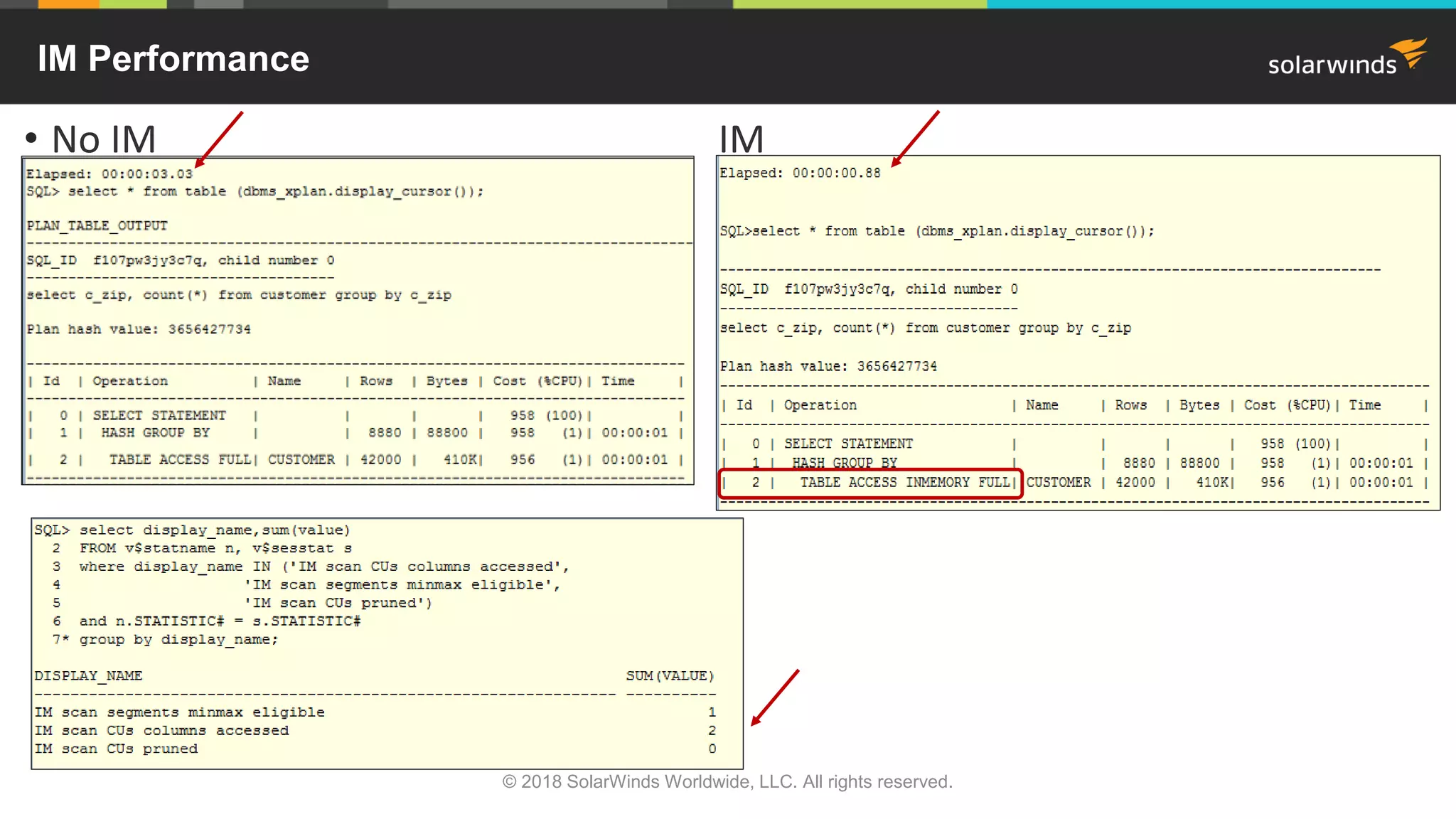The width and height of the screenshot is (1456, 819).
Task: Click IM scan CUs pruned result row
Action: coord(116,749)
